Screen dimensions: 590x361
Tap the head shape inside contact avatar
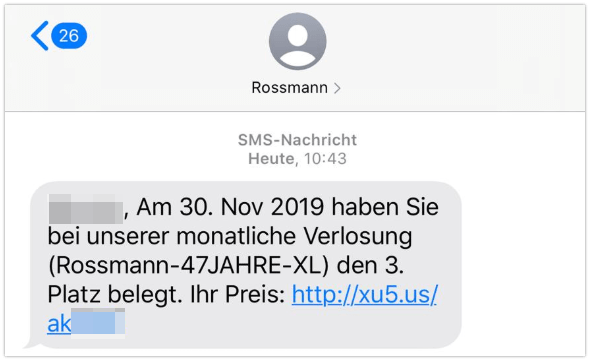click(x=298, y=36)
